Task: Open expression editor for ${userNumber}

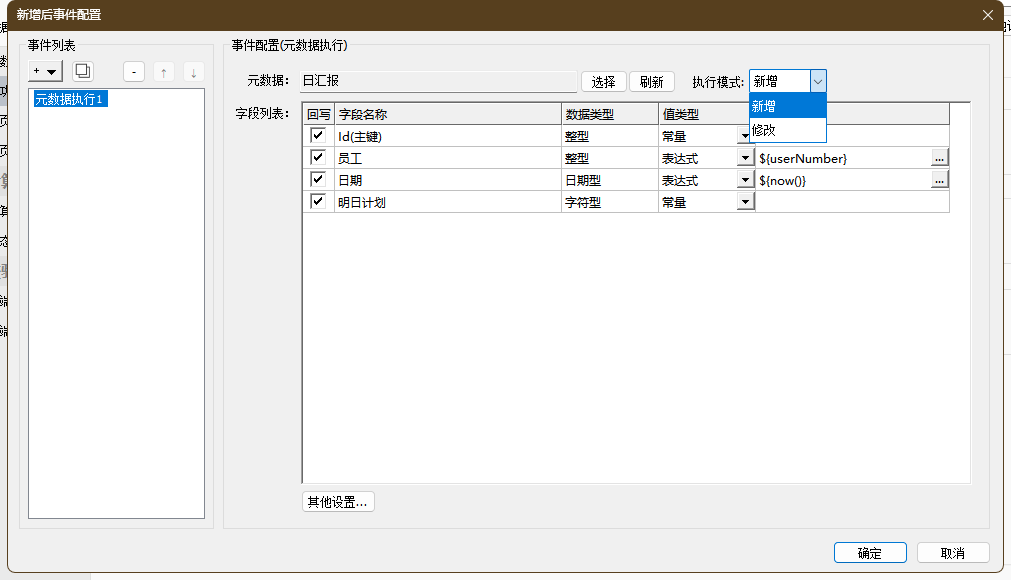Action: [x=938, y=158]
